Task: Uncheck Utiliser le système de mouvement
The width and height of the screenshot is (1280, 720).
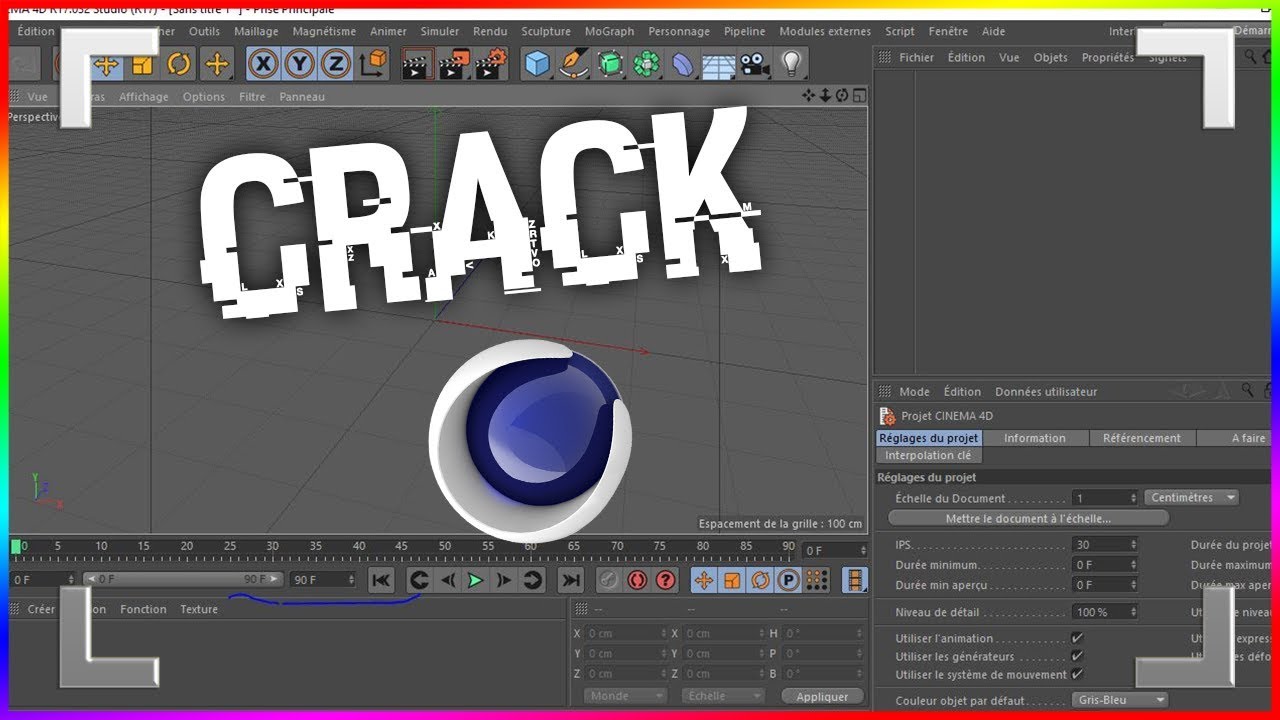Action: coord(1077,674)
